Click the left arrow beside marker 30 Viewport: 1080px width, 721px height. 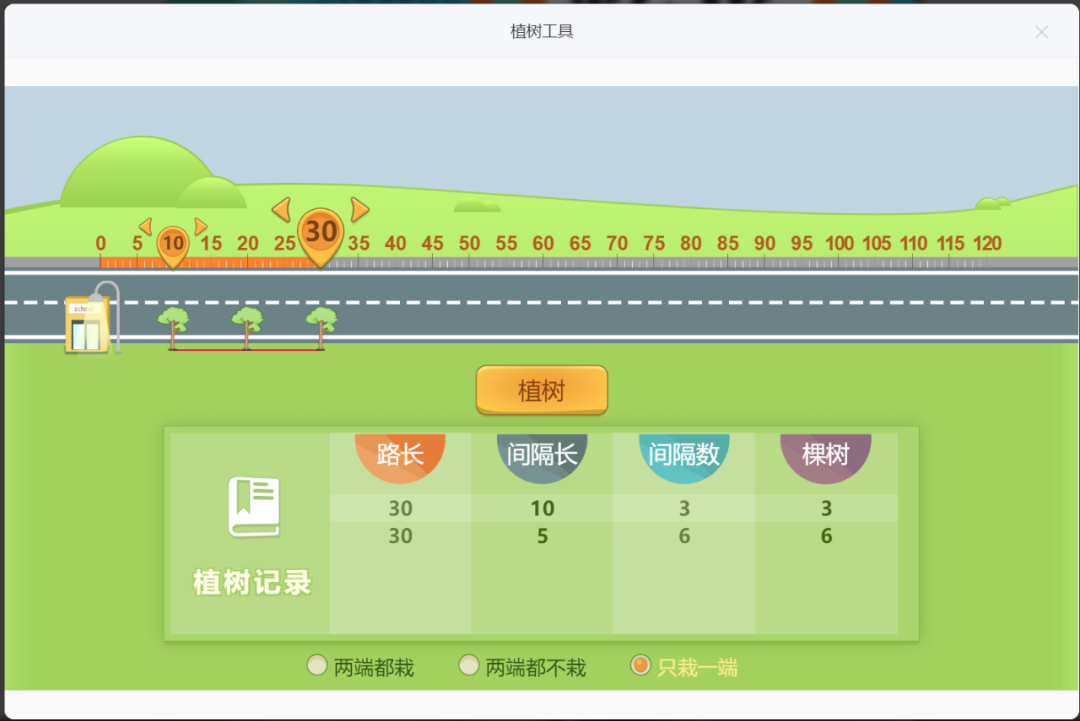click(x=282, y=210)
